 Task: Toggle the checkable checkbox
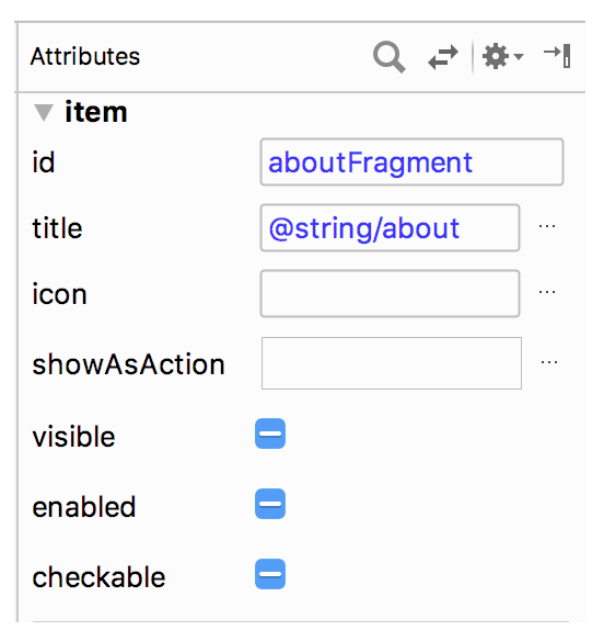click(x=270, y=574)
